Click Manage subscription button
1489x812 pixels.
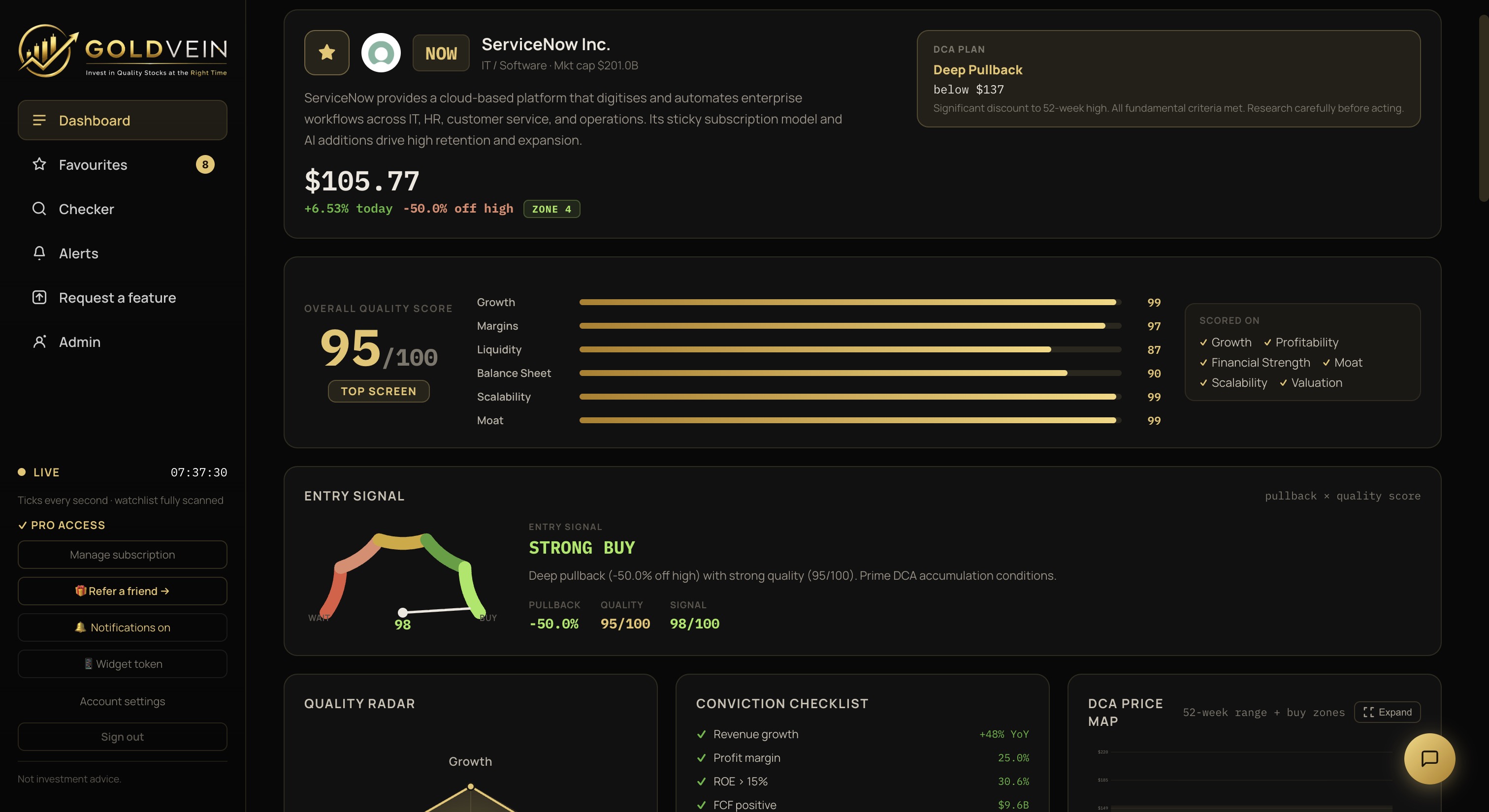[x=123, y=555]
